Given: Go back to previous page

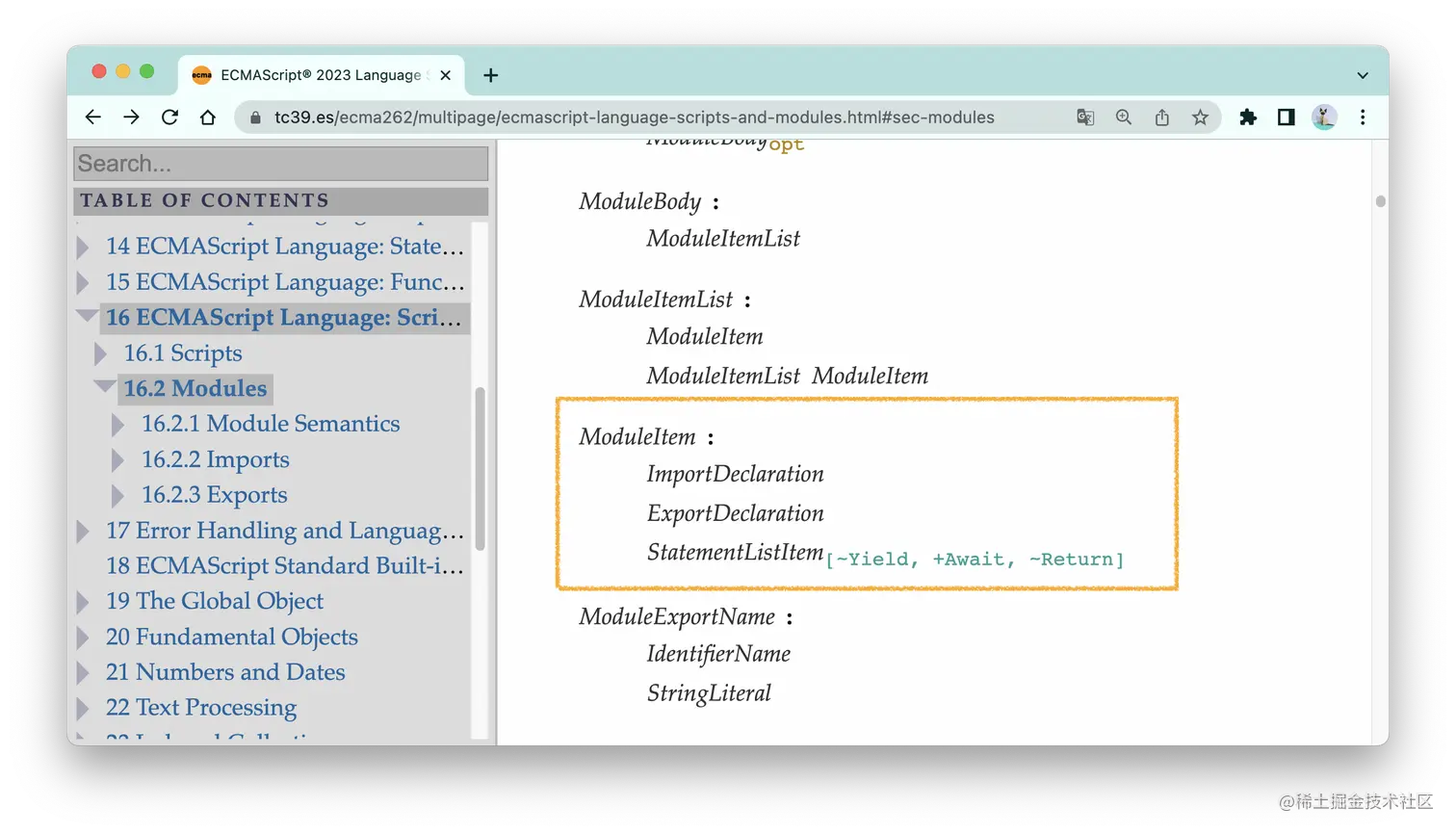Looking at the screenshot, I should (92, 117).
